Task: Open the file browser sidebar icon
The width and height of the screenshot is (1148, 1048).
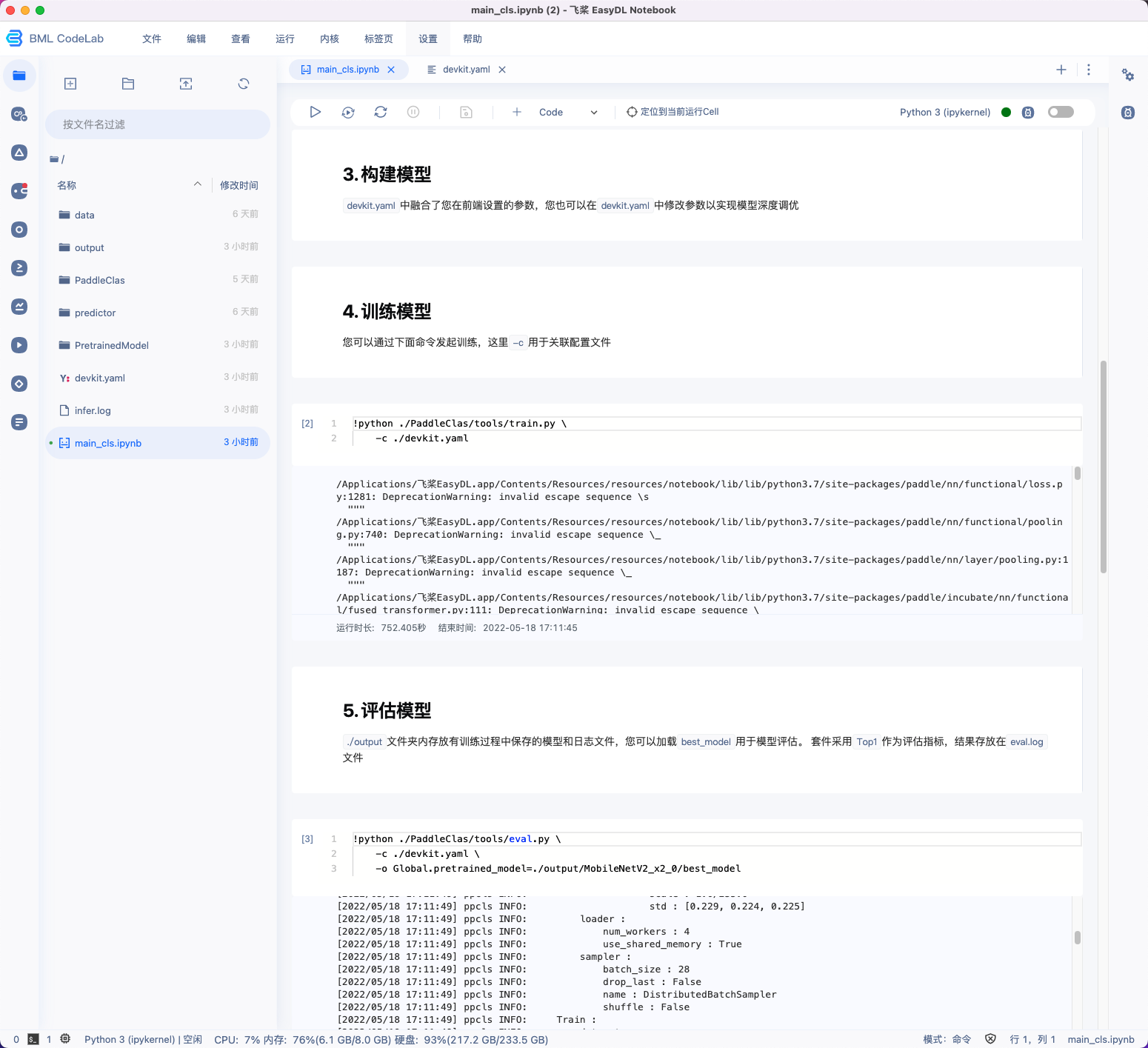Action: [x=19, y=76]
